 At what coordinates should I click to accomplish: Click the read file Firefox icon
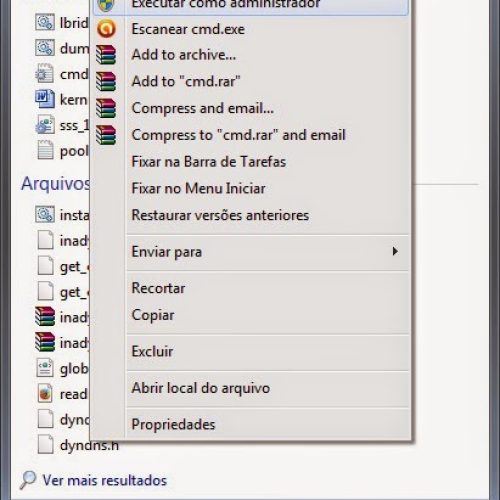click(x=45, y=394)
